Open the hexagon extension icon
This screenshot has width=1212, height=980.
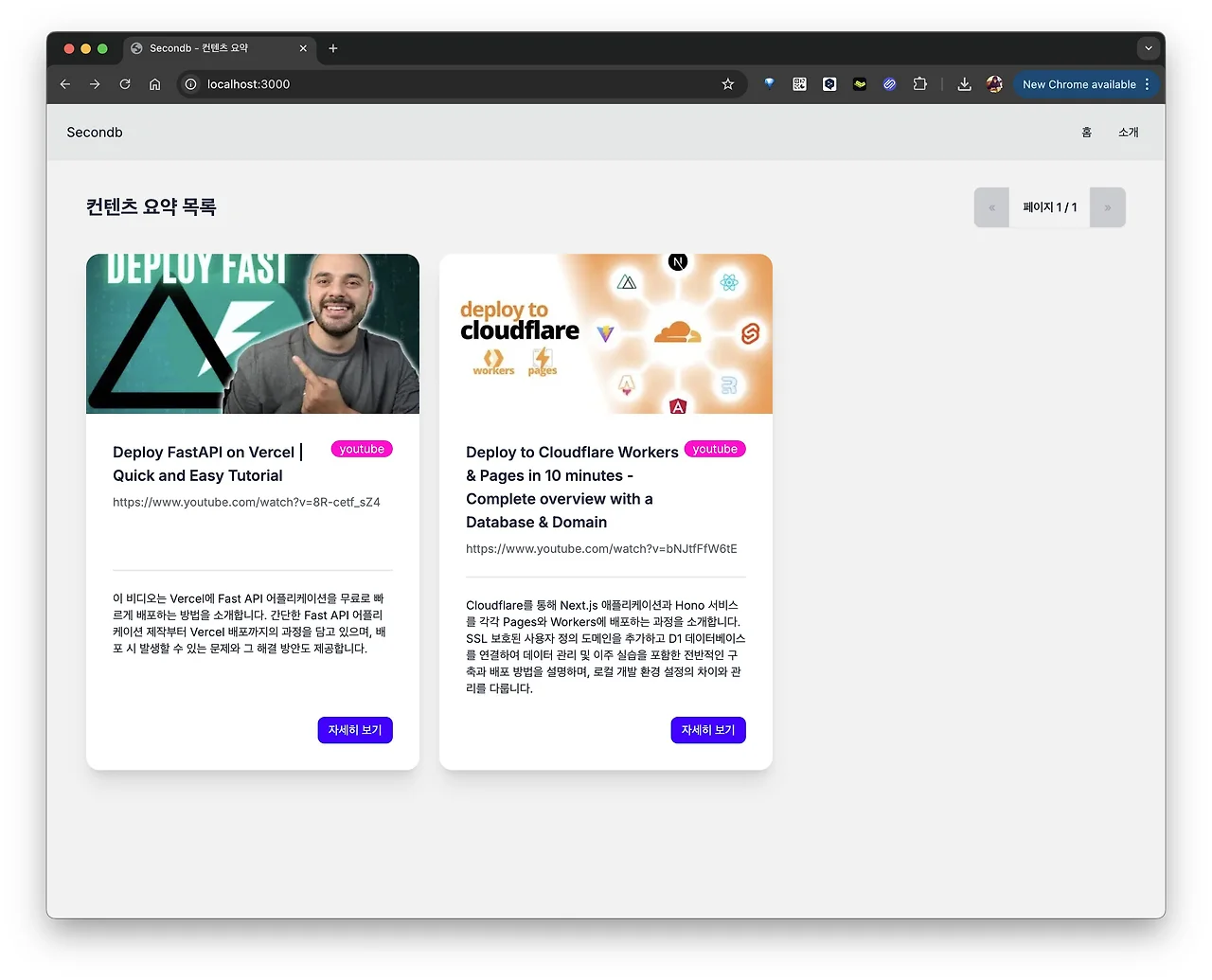point(829,84)
